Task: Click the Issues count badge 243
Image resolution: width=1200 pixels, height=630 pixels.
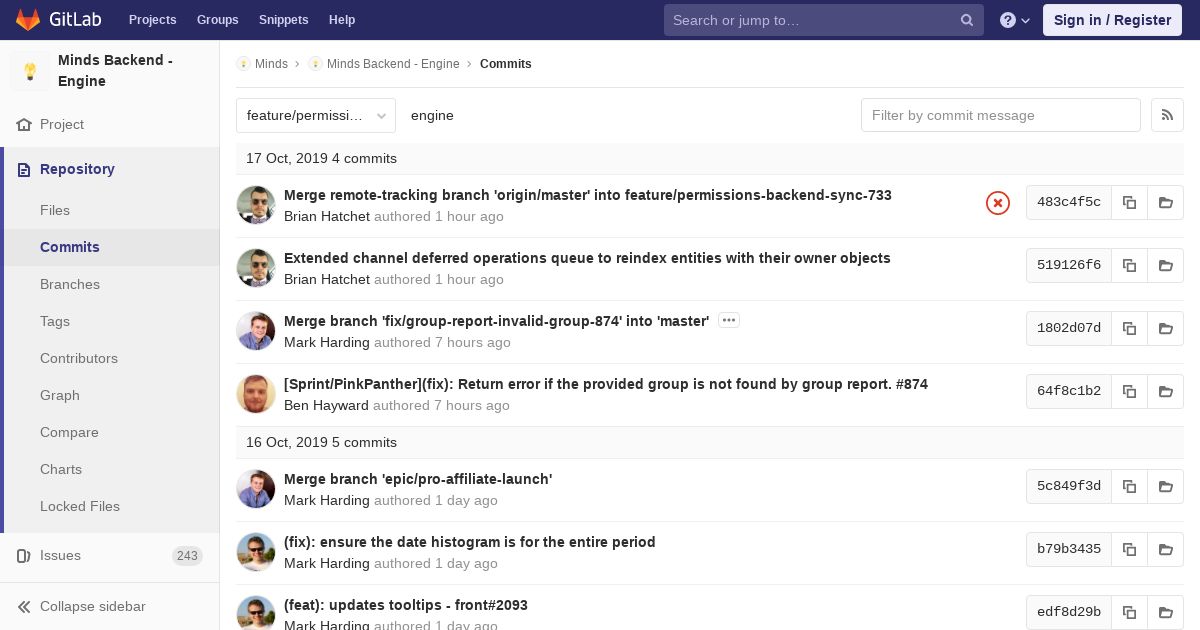Action: [187, 556]
